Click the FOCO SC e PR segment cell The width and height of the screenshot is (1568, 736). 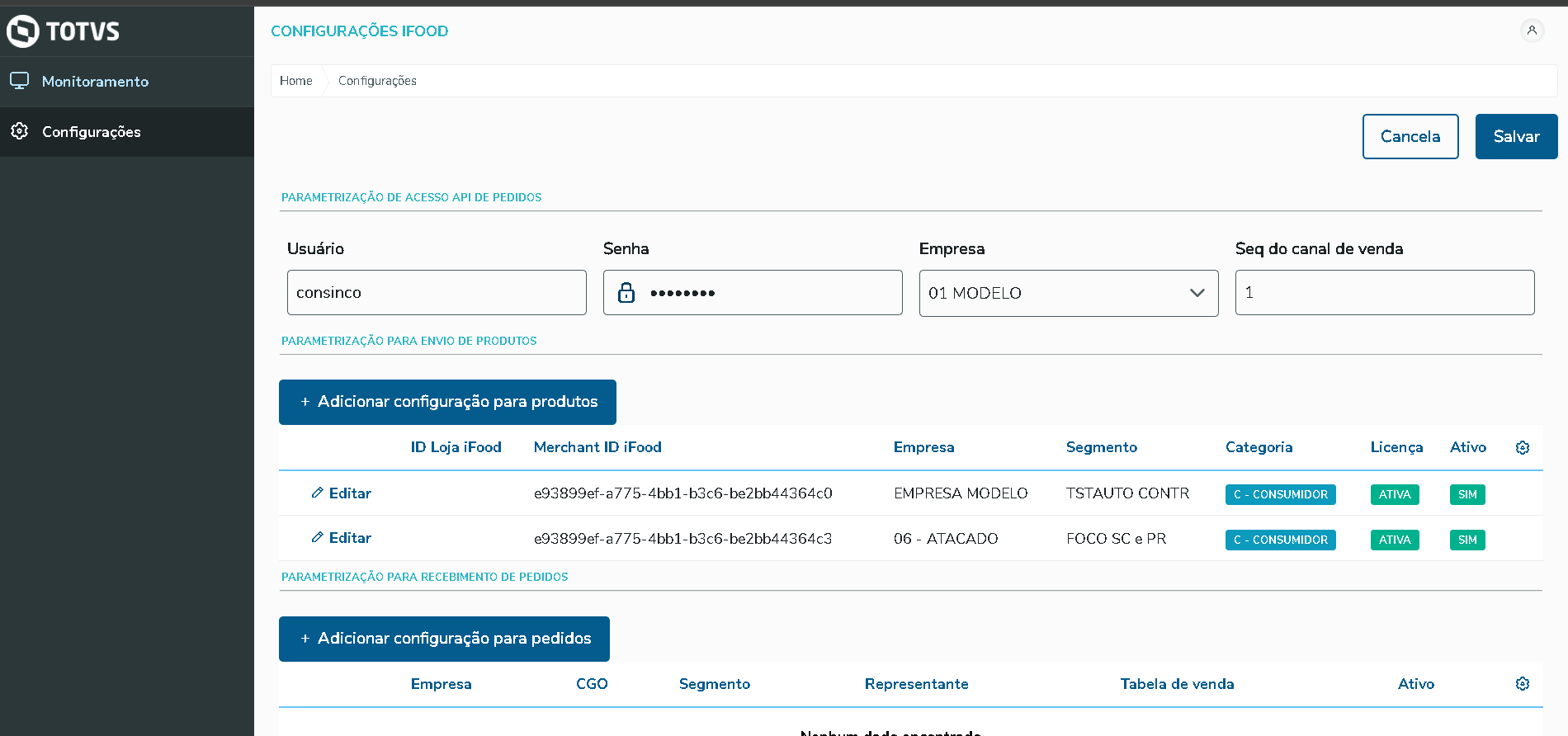[1116, 539]
